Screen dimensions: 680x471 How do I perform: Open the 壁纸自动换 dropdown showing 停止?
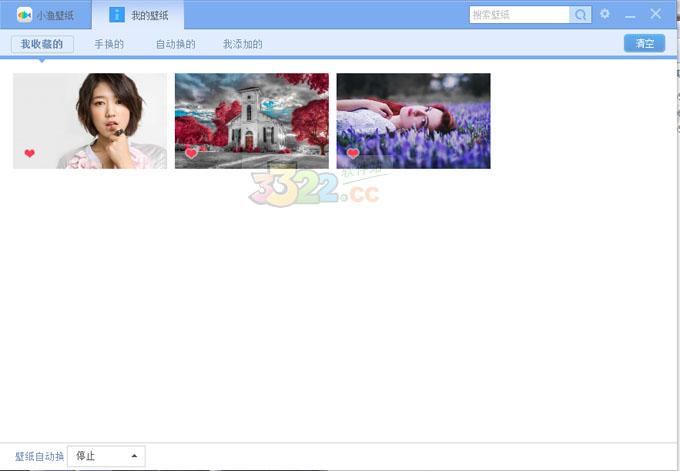[x=106, y=456]
